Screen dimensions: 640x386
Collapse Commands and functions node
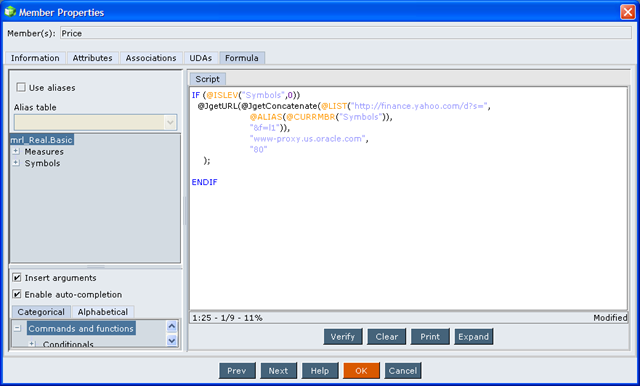[x=18, y=328]
